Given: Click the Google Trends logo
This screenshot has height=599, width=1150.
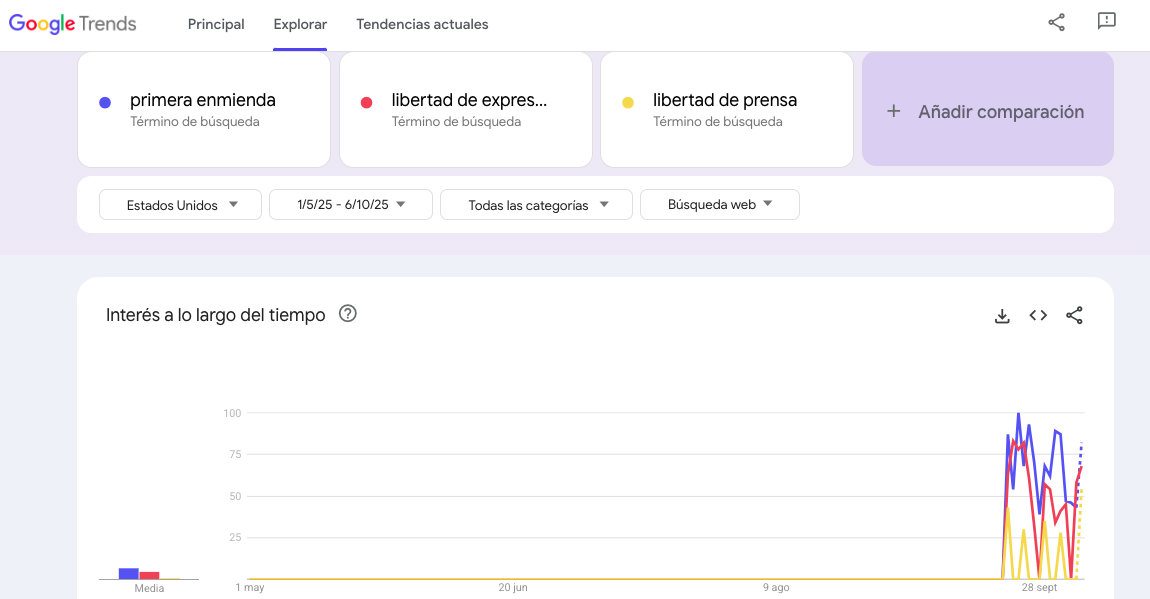Looking at the screenshot, I should (73, 24).
